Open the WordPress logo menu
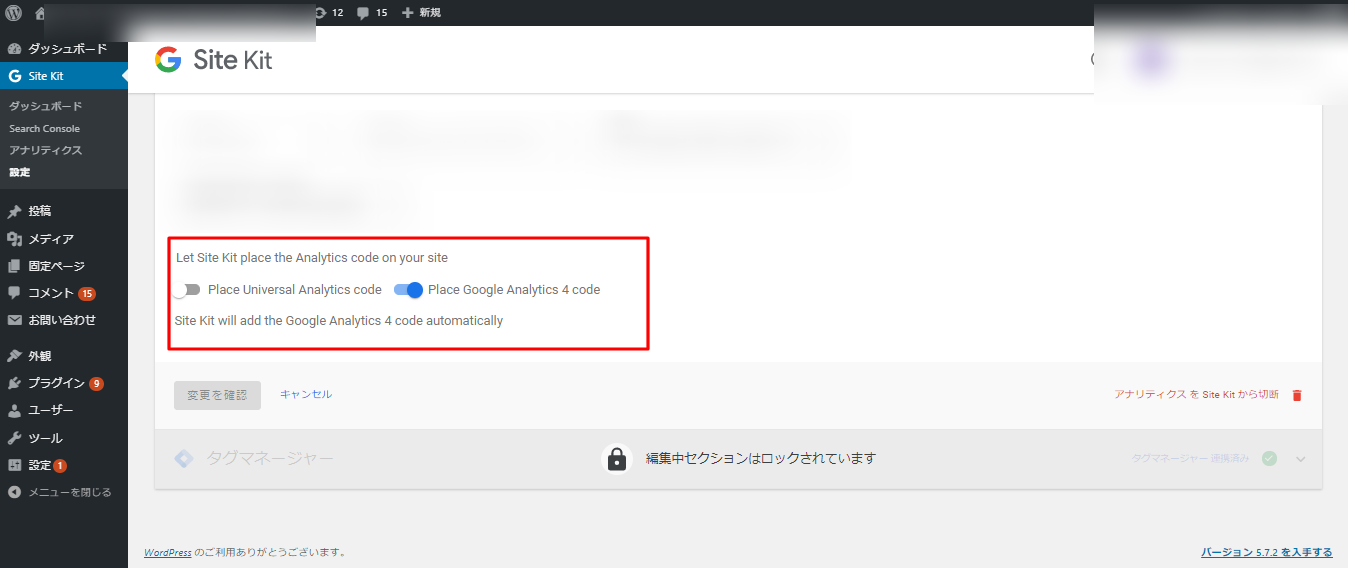Viewport: 1348px width, 568px height. [x=14, y=13]
